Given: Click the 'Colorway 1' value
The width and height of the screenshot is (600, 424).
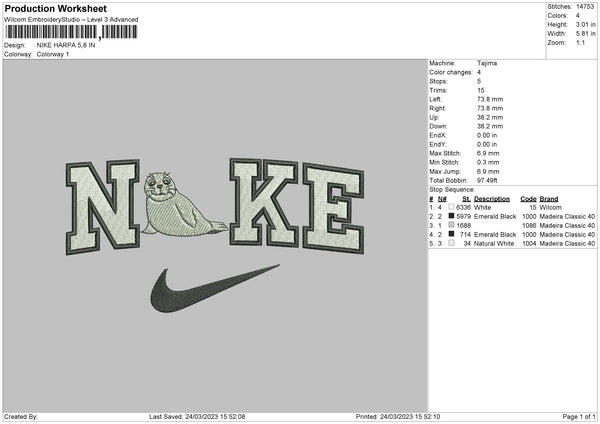Looking at the screenshot, I should 53,54.
